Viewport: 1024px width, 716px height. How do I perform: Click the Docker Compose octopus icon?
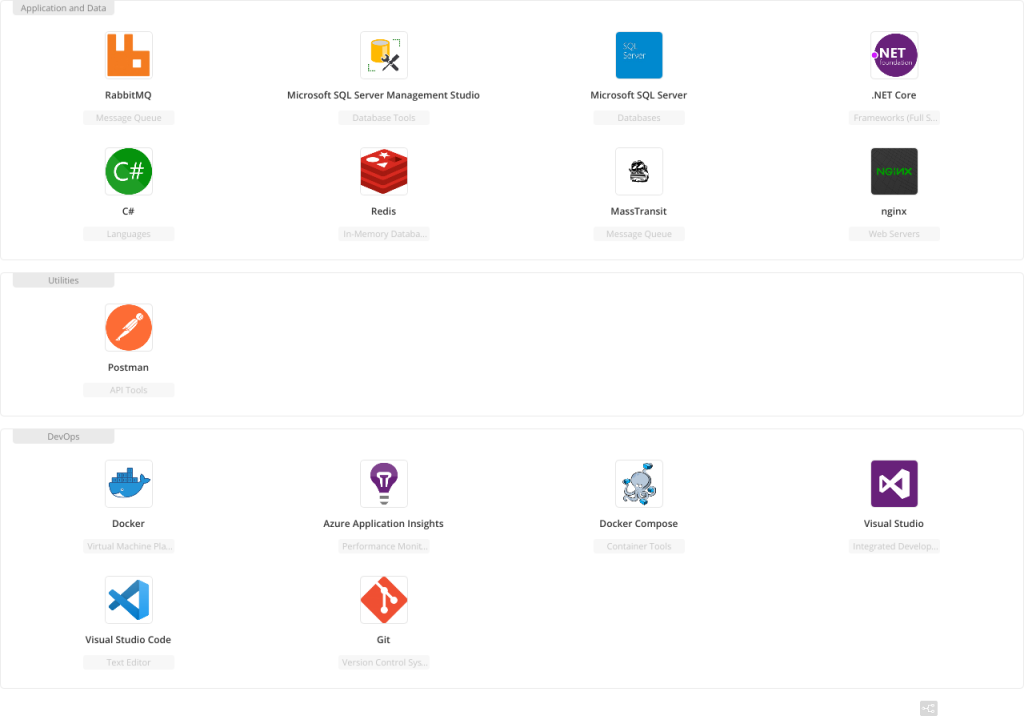(x=638, y=483)
